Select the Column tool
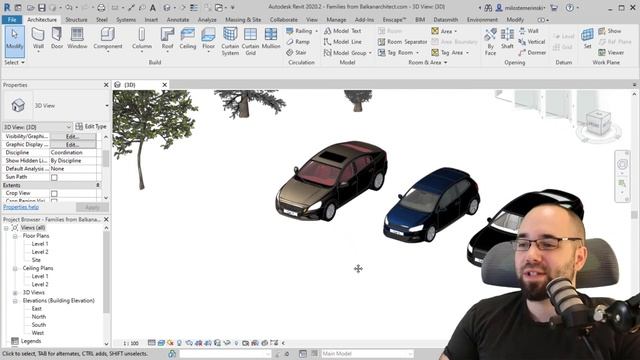Image resolution: width=640 pixels, height=360 pixels. pos(142,39)
